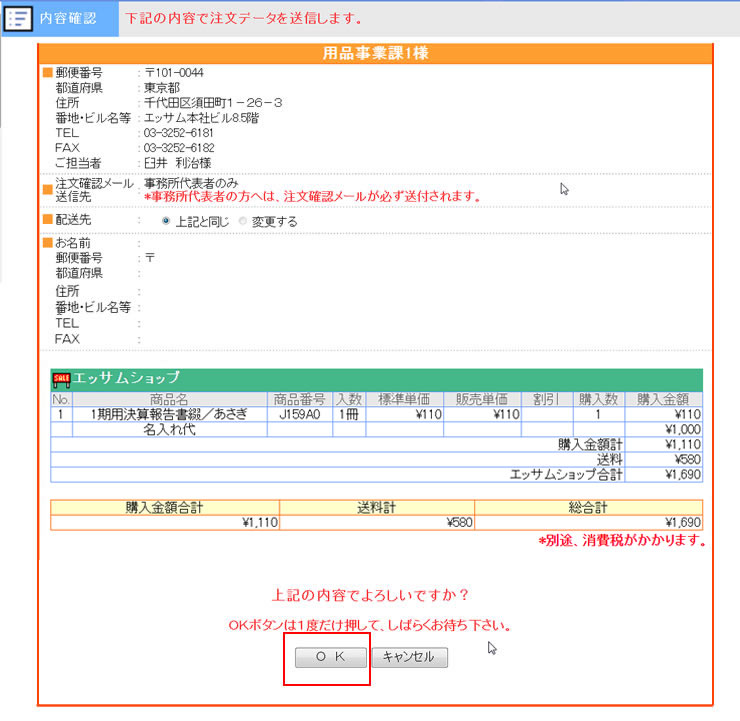Viewport: 740px width, 721px height.
Task: Click the 購入数 column header
Action: 598,399
